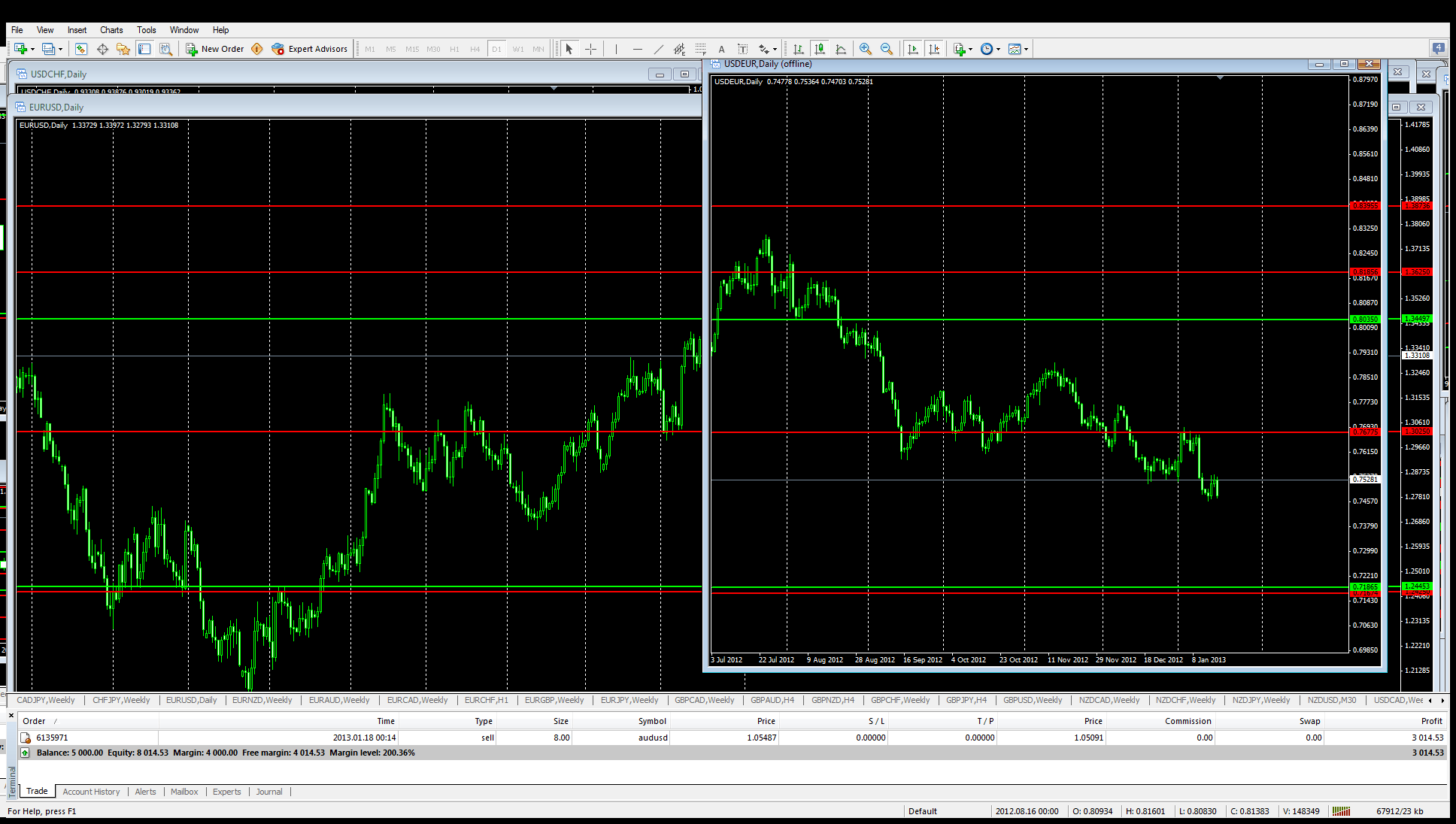This screenshot has height=824, width=1456.
Task: Draw a vertical line tool
Action: pyautogui.click(x=616, y=49)
